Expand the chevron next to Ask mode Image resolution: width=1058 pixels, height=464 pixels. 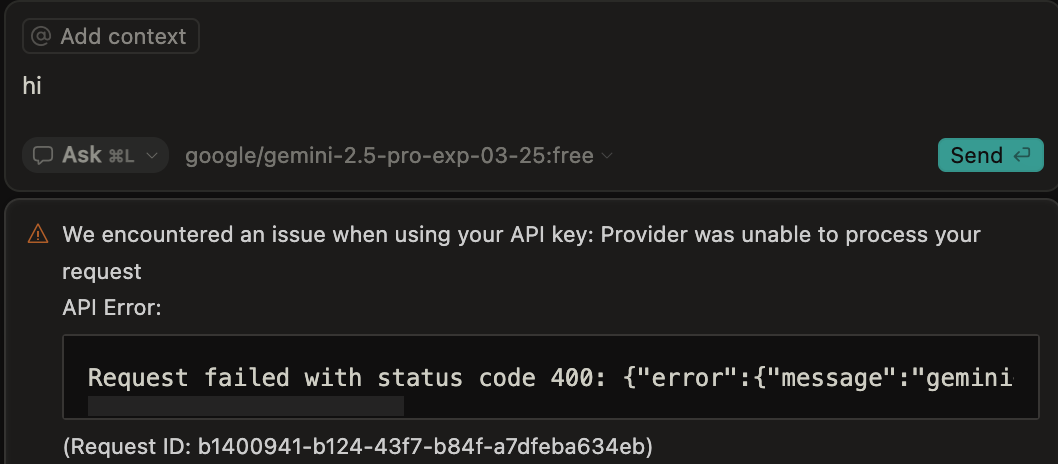[152, 156]
